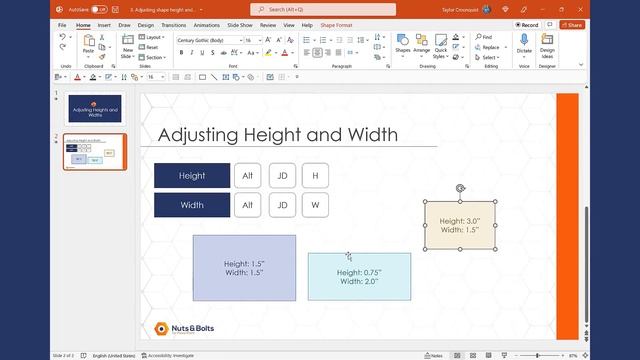Click the Accessibility Investigate status icon
640x360 pixels.
pos(144,356)
